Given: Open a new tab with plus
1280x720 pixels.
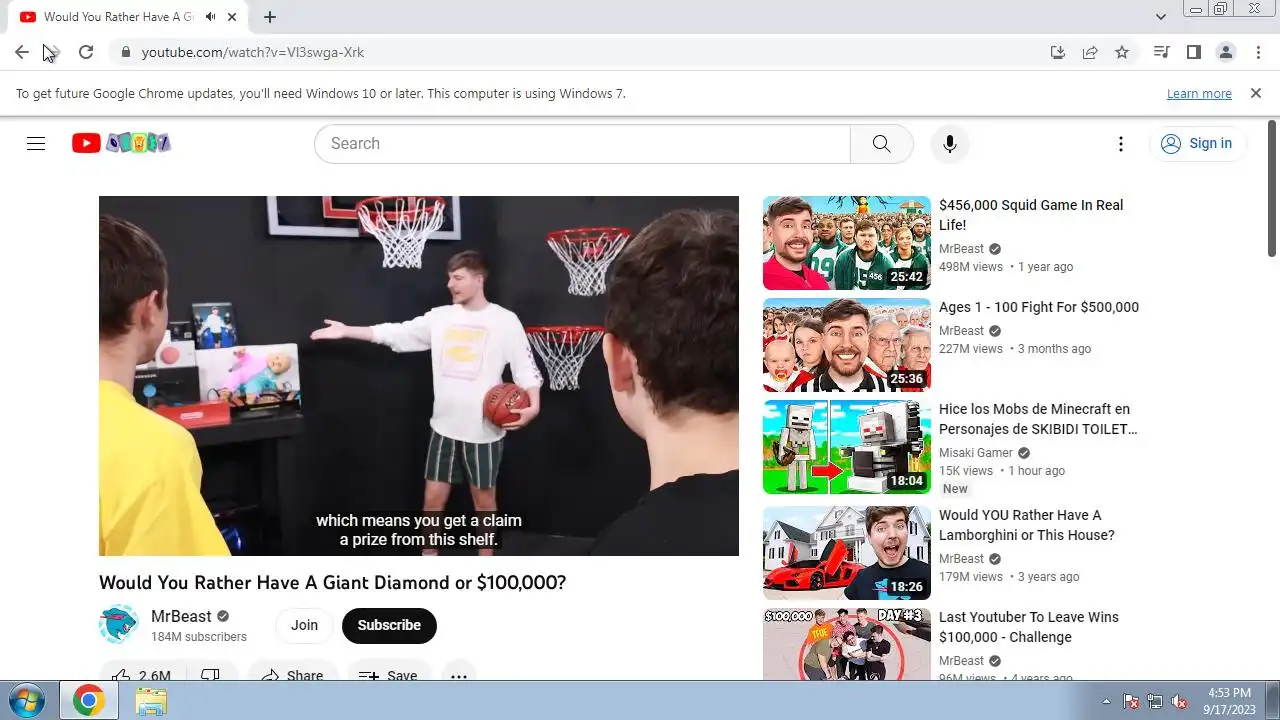Looking at the screenshot, I should pos(270,17).
